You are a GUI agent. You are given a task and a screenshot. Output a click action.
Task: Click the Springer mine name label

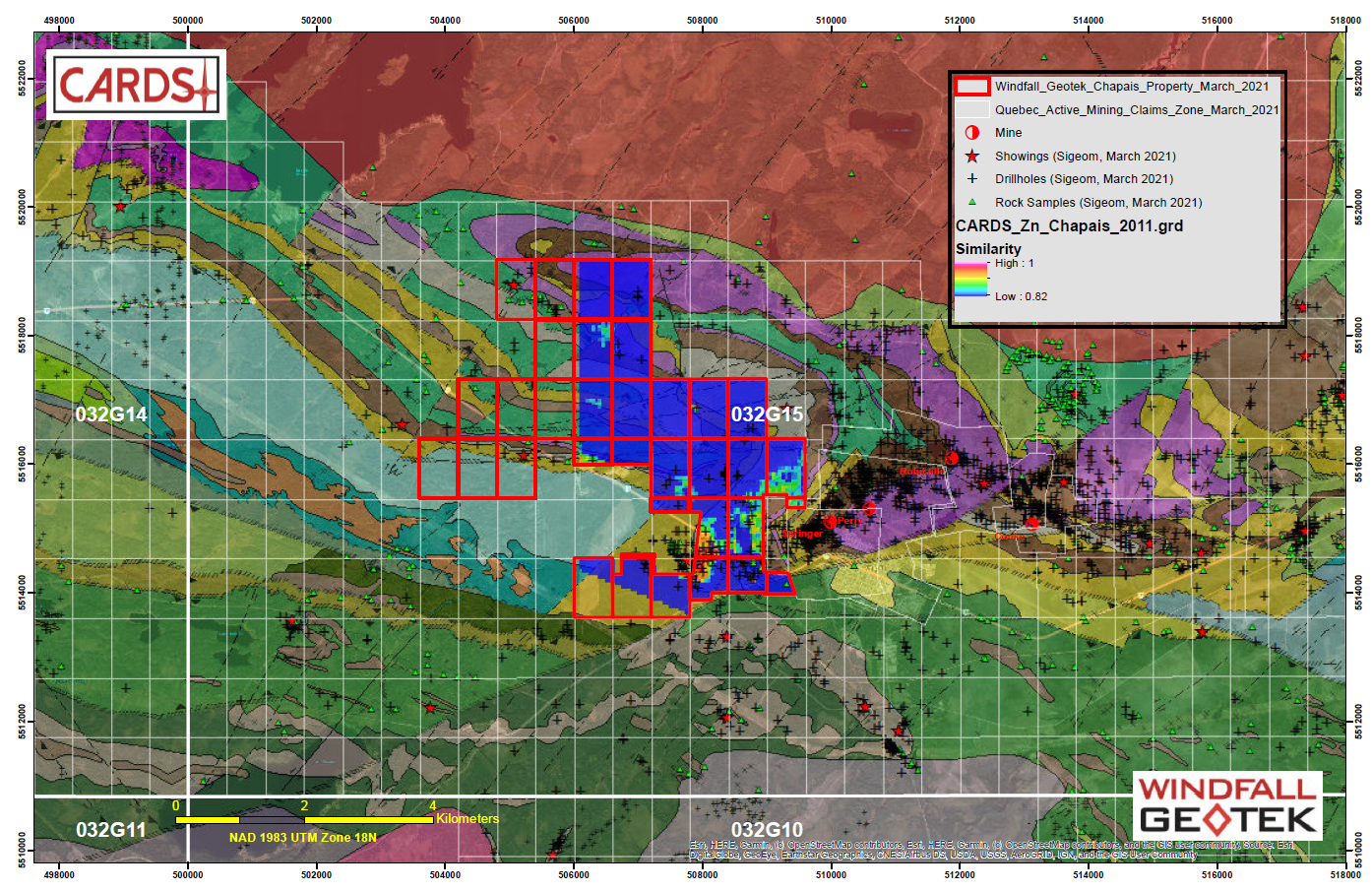point(802,534)
